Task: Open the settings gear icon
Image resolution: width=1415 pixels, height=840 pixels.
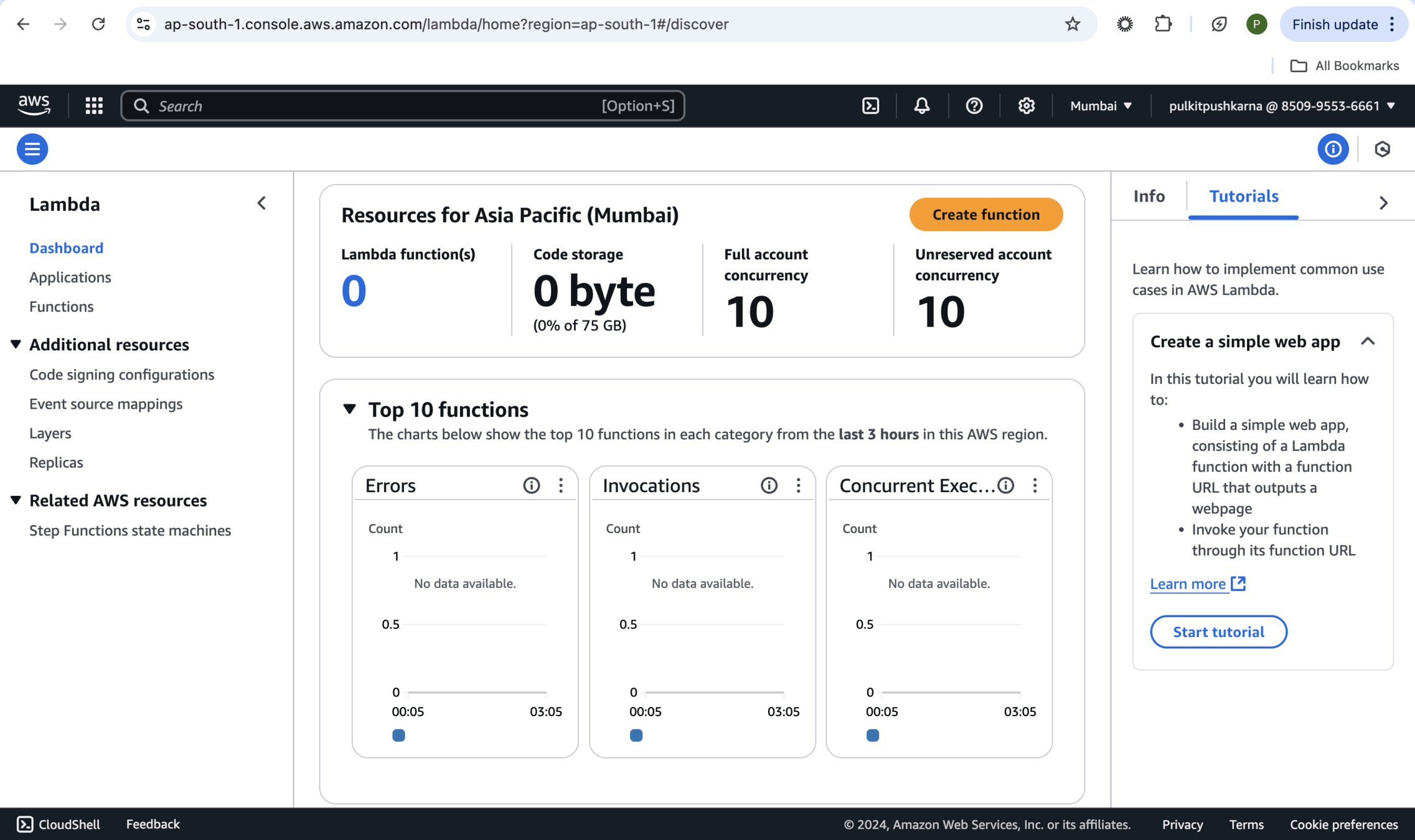Action: [x=1026, y=106]
